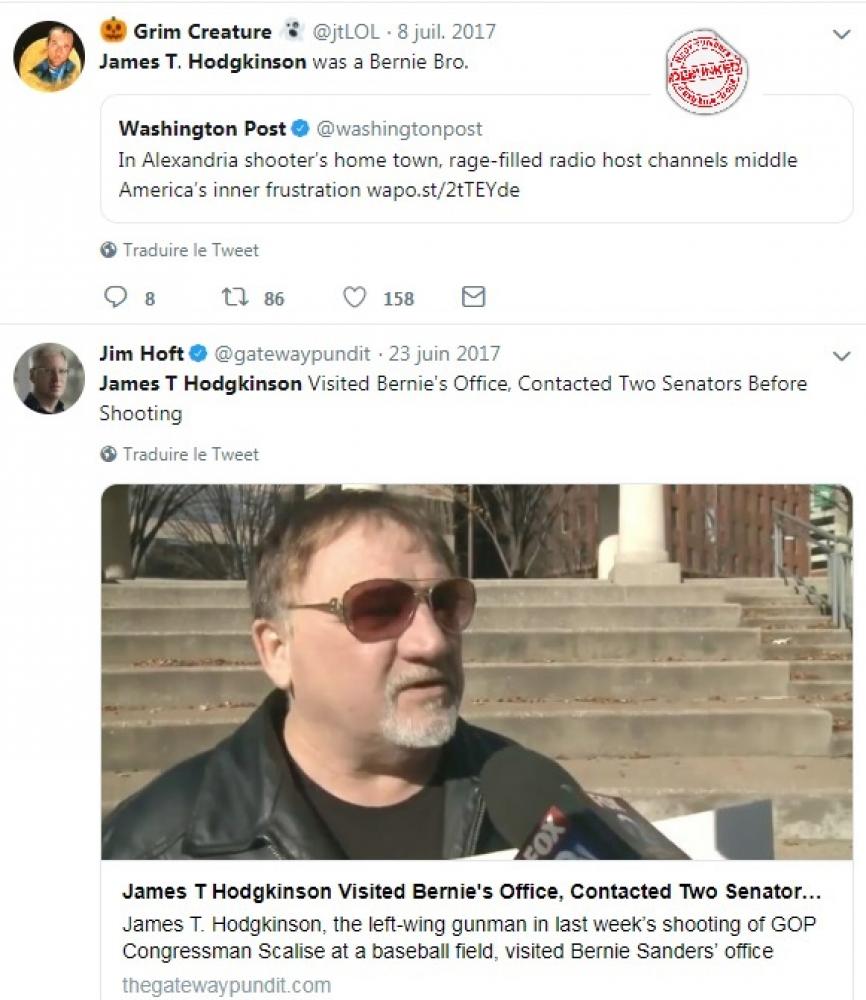866x1000 pixels.
Task: Like the Grim Creature tweet with heart
Action: 354,297
